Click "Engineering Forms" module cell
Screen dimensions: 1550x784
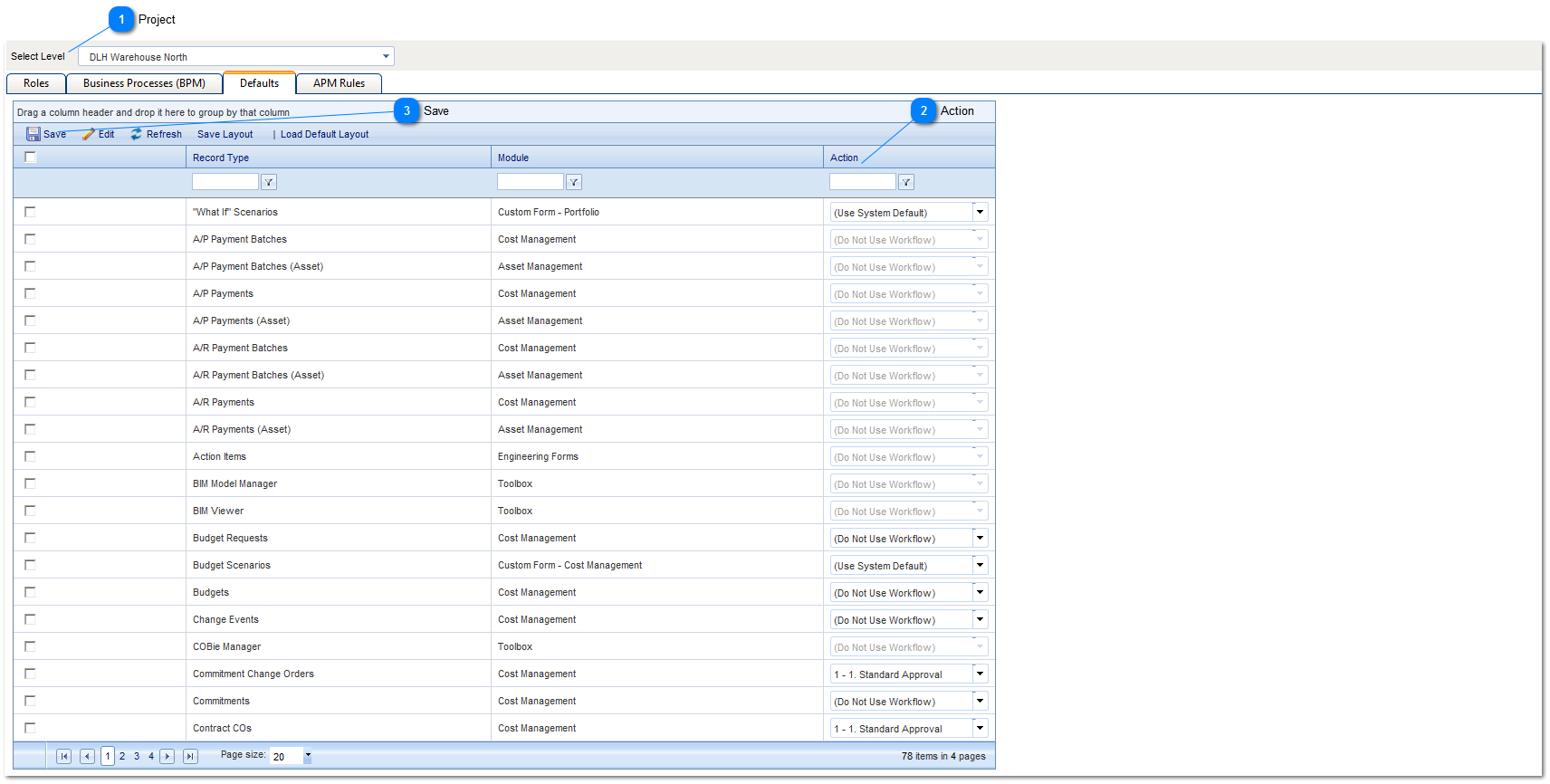point(538,456)
